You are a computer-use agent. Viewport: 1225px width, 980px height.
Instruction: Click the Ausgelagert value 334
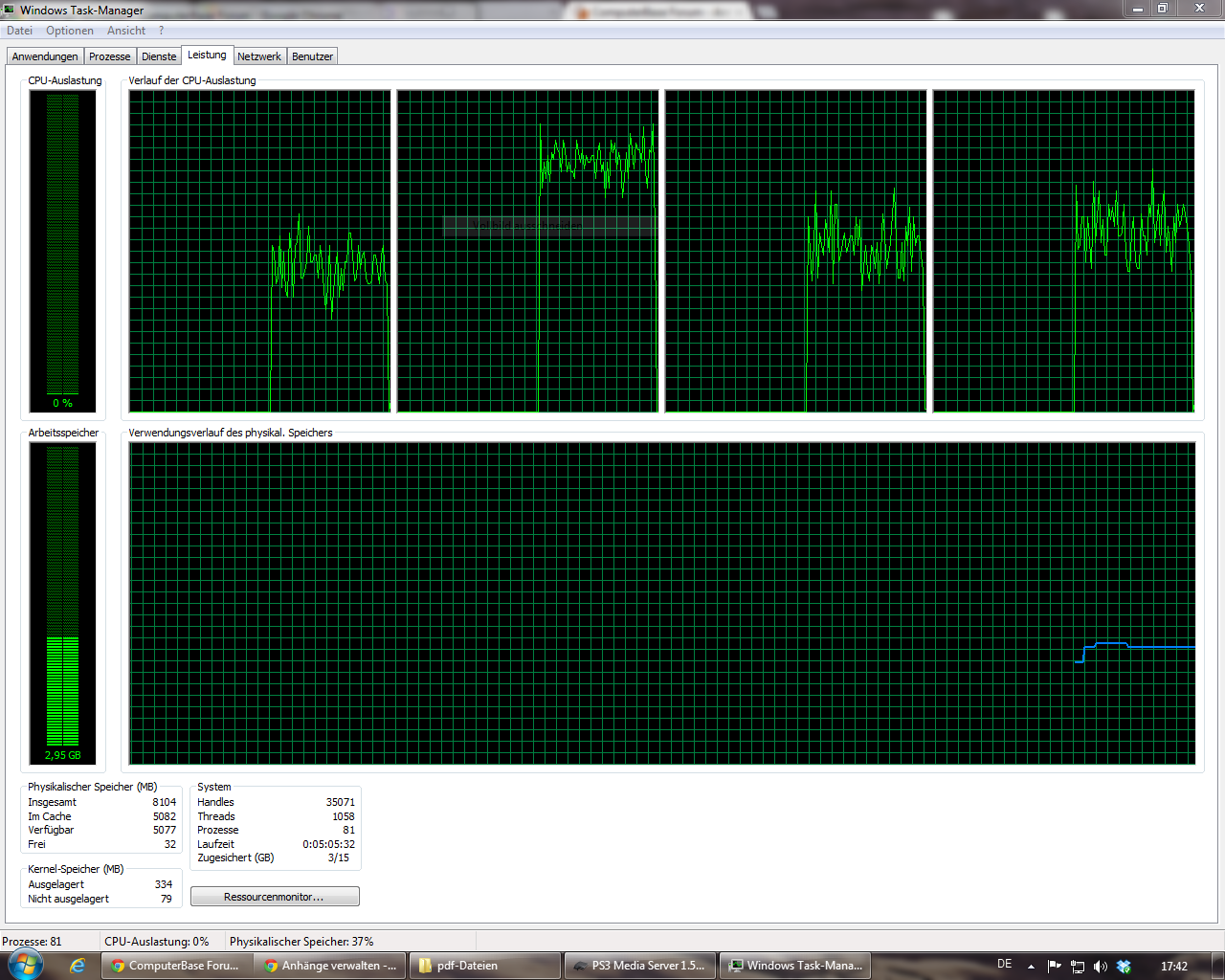(x=164, y=884)
